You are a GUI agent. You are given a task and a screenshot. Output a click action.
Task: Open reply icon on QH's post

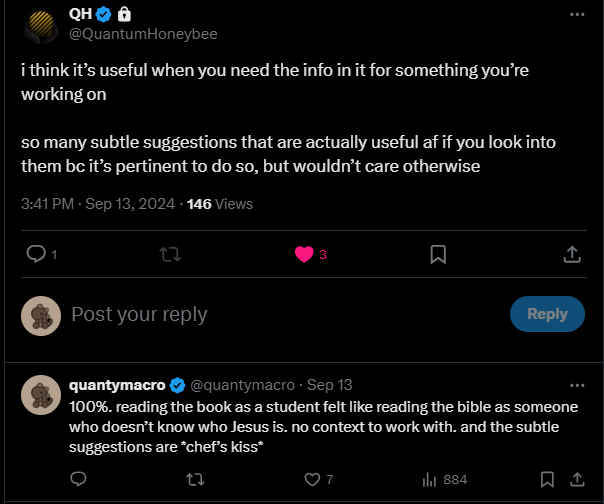36,254
